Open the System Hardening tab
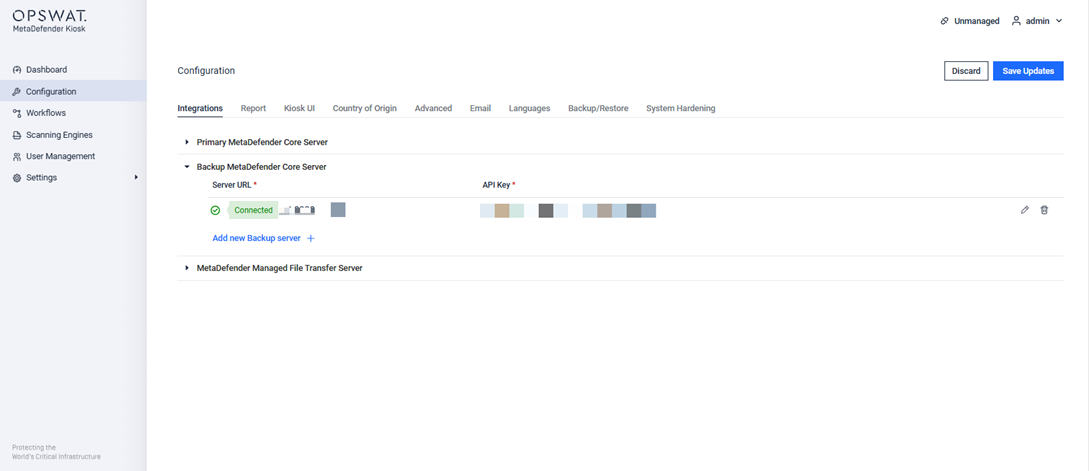Viewport: 1090px width, 471px height. pos(681,108)
